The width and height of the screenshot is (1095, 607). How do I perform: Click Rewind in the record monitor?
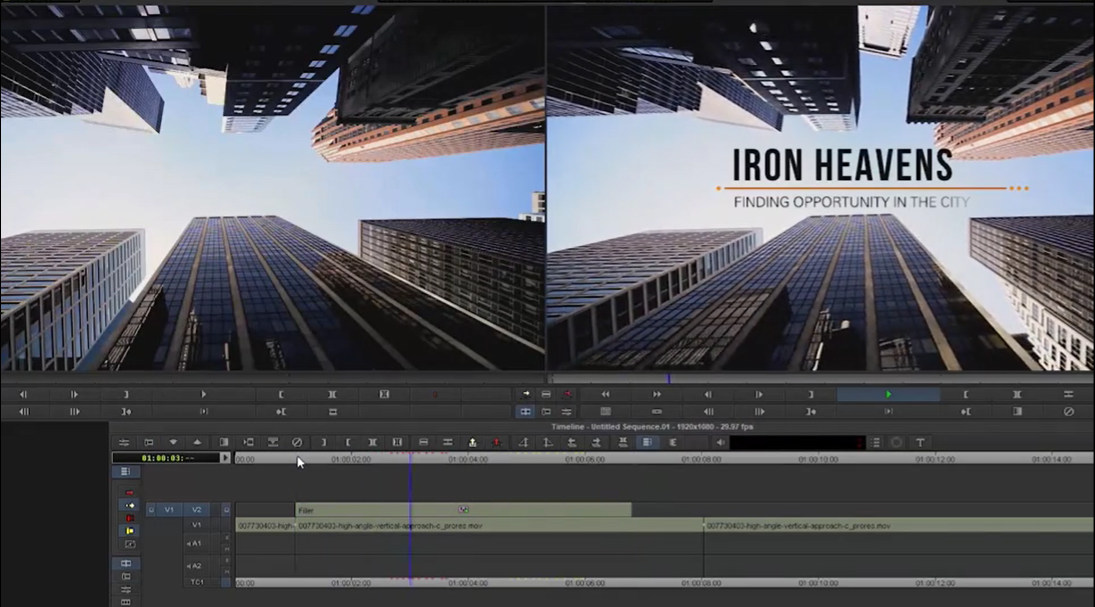605,395
